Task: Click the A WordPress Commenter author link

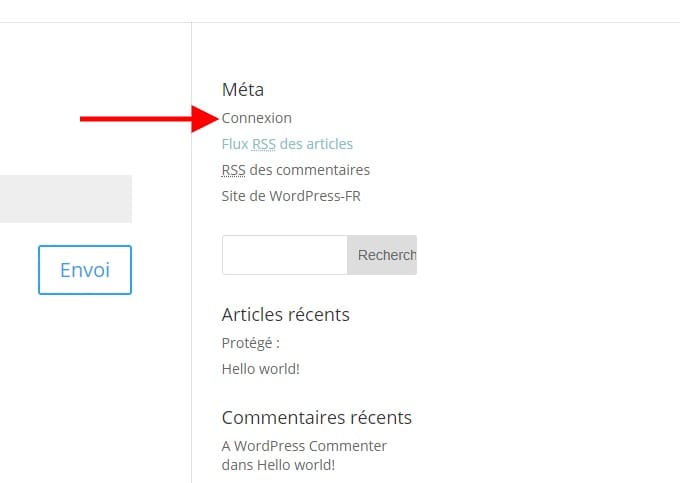Action: pos(304,446)
